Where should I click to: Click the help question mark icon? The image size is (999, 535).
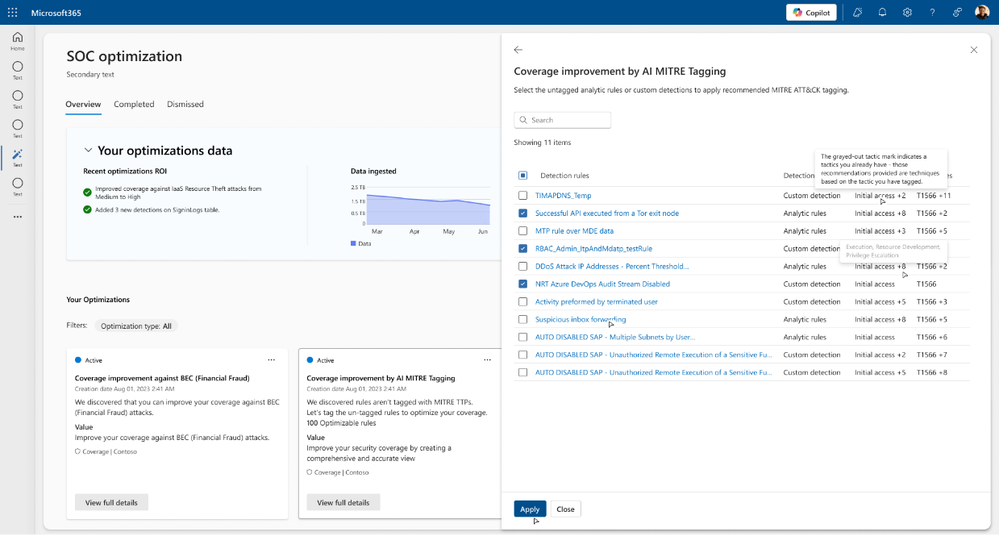point(932,13)
